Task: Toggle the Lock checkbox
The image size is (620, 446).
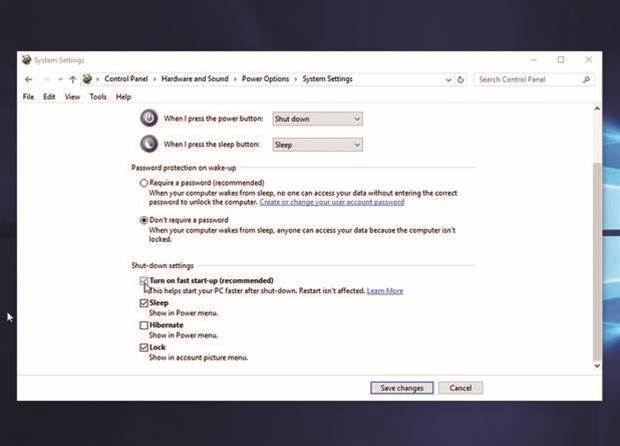Action: [x=144, y=347]
